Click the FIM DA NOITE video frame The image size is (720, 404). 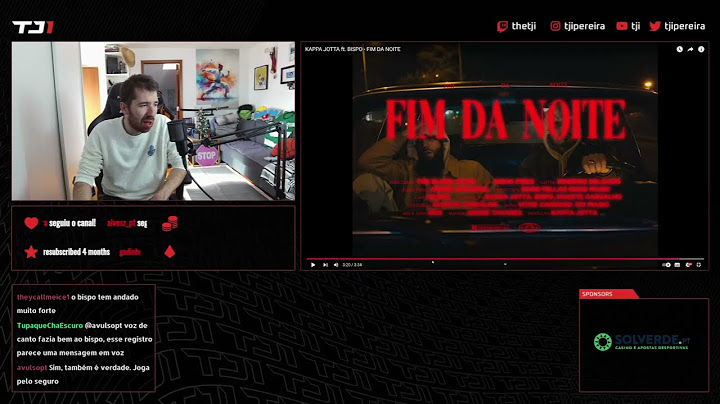pyautogui.click(x=505, y=149)
